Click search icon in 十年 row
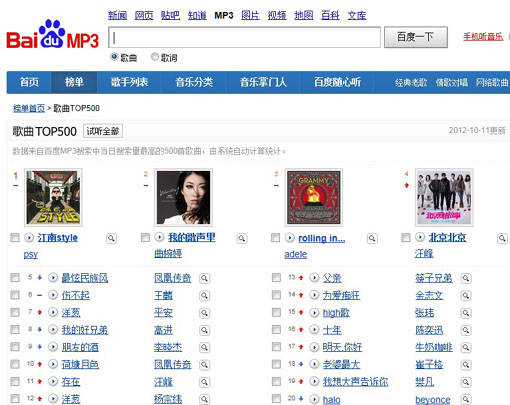 (x=466, y=330)
